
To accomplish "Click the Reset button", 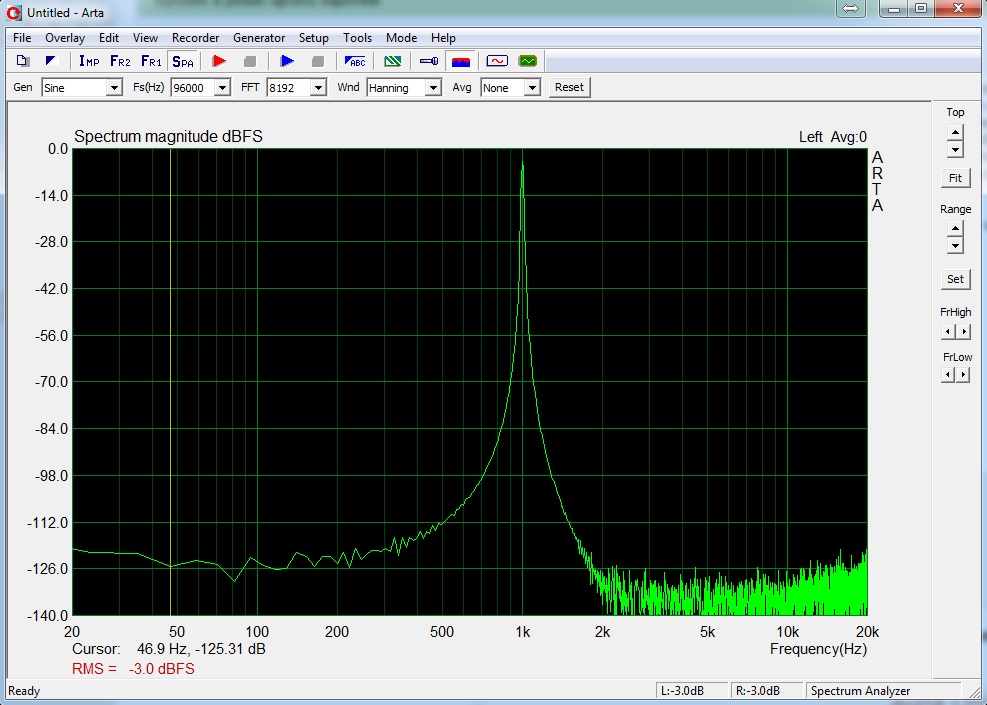I will [569, 87].
